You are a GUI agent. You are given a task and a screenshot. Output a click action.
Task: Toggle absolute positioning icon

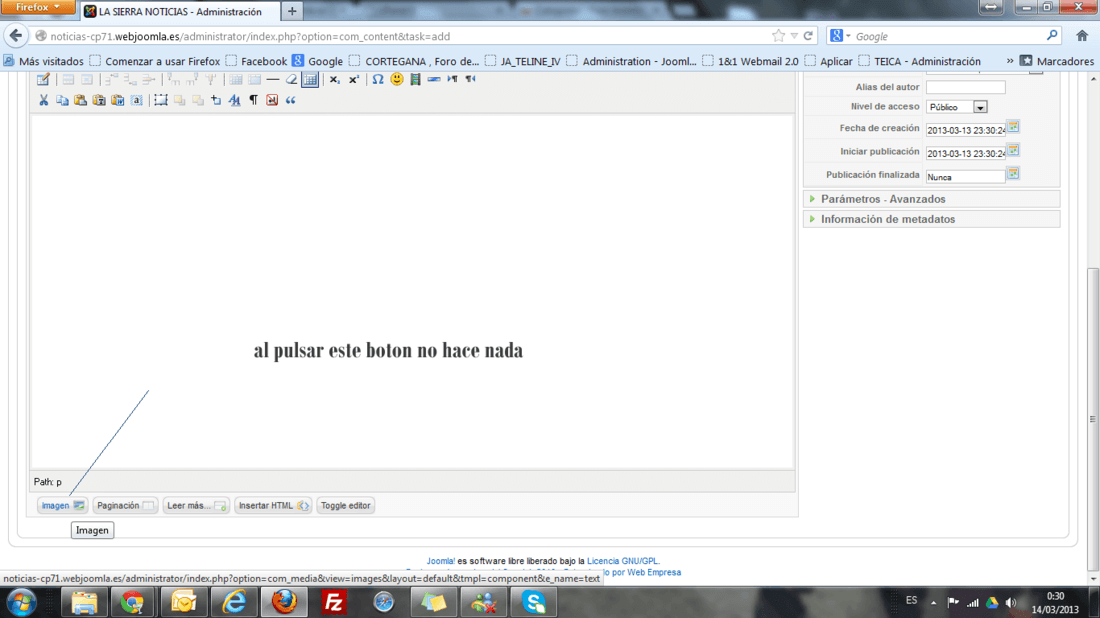[x=216, y=100]
